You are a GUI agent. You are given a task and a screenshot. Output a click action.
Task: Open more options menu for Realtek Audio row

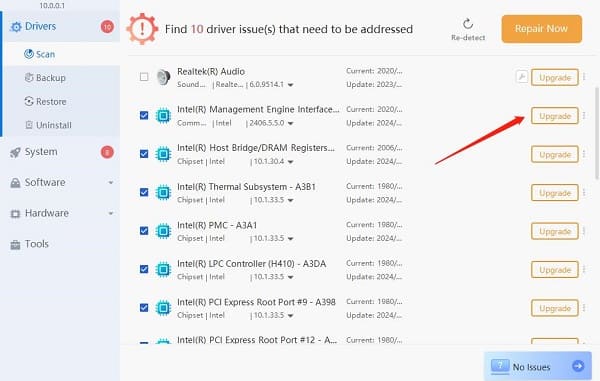click(584, 77)
